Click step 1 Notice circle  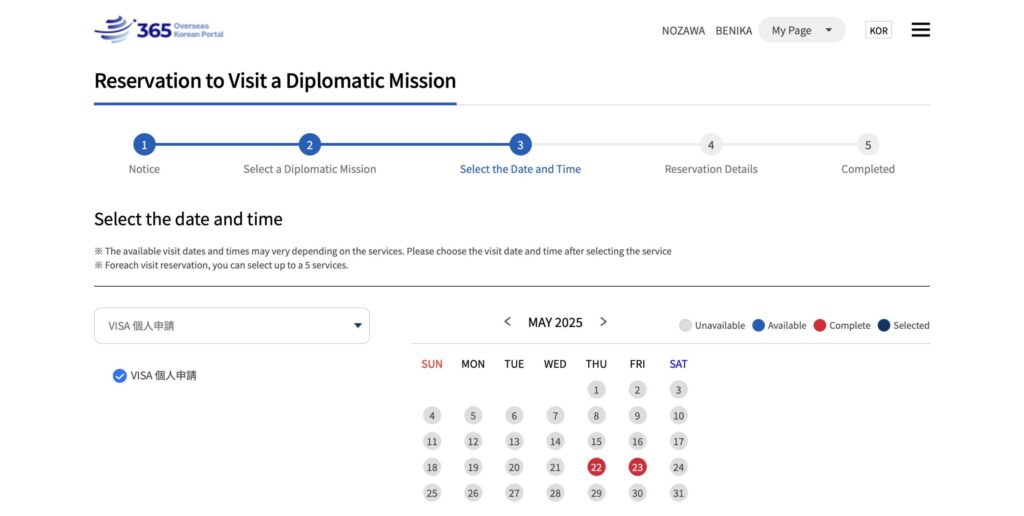point(144,145)
